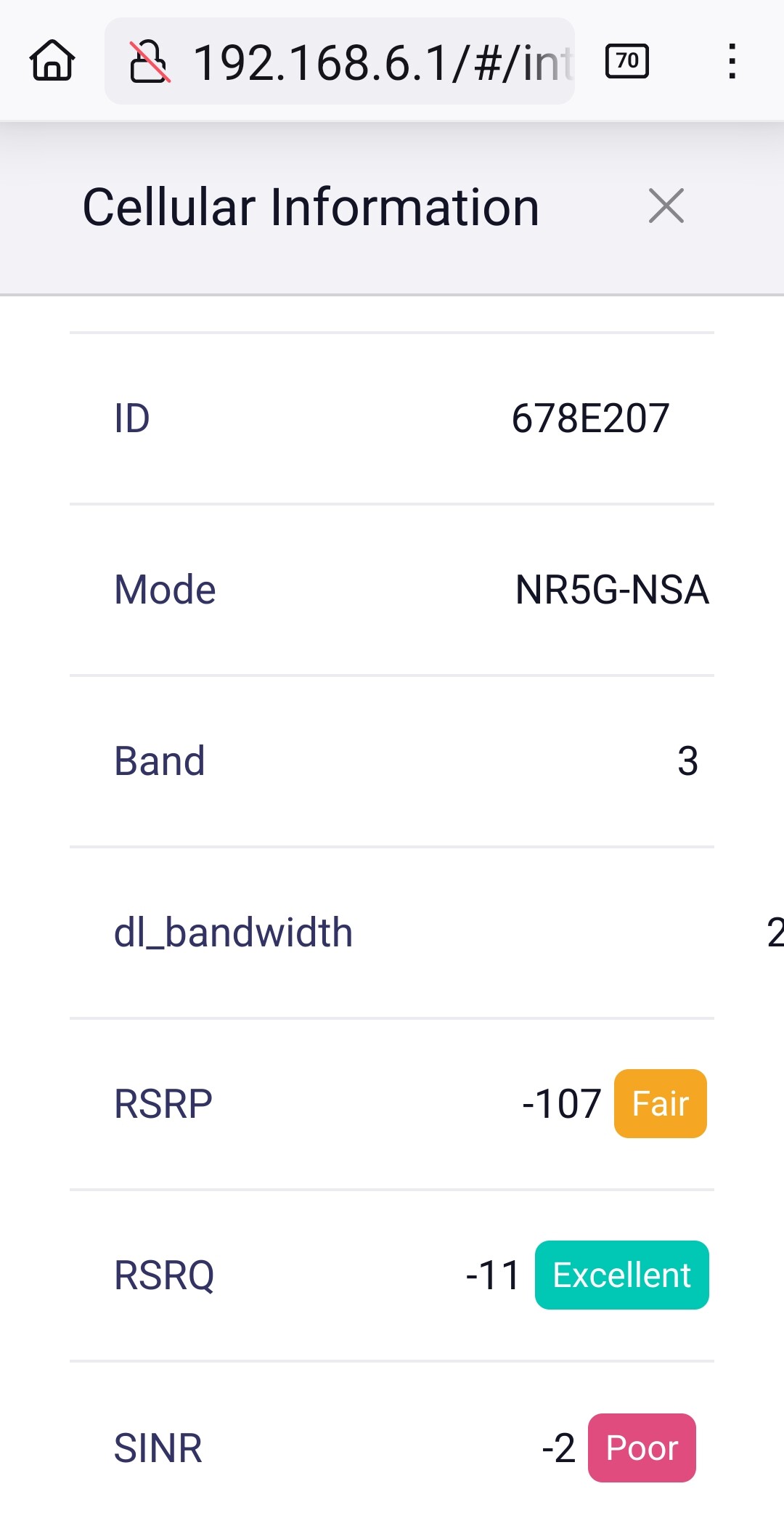This screenshot has width=784, height=1534.
Task: Tap the ID value 678E207
Action: click(x=590, y=418)
